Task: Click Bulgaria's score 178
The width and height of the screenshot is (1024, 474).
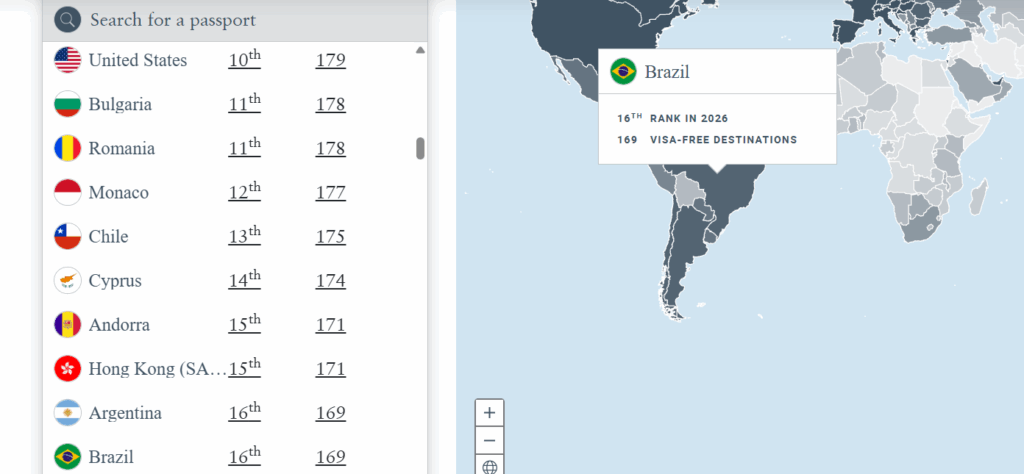Action: (x=330, y=104)
